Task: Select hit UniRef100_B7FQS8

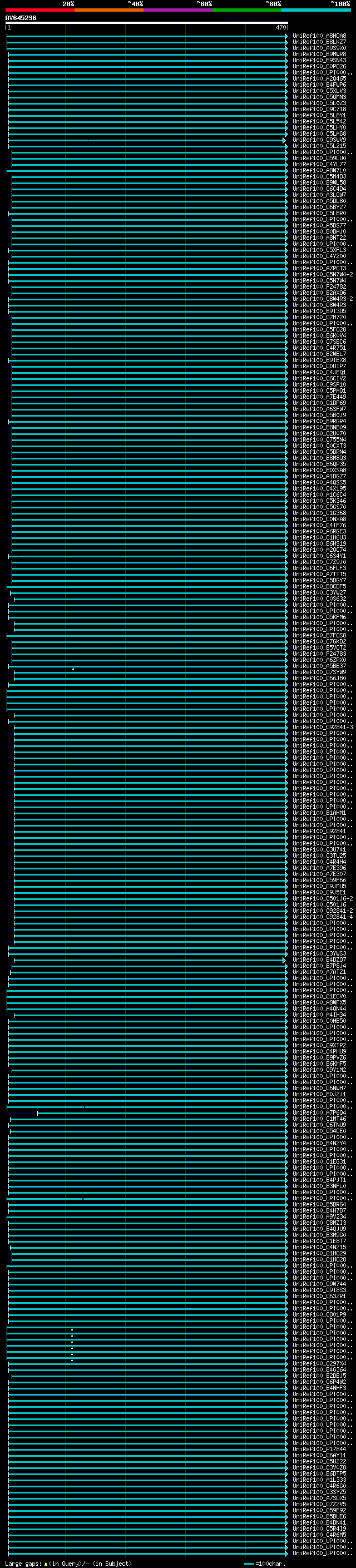Action: click(x=319, y=635)
